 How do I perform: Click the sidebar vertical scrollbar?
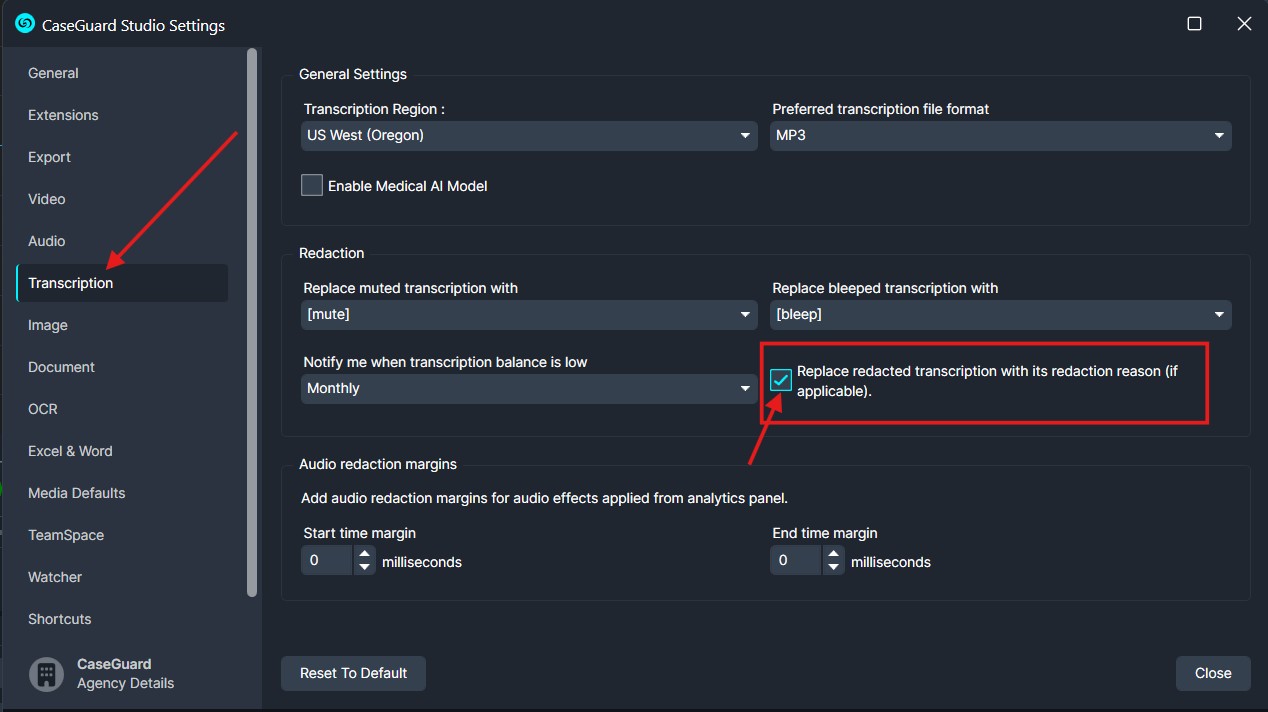(252, 320)
